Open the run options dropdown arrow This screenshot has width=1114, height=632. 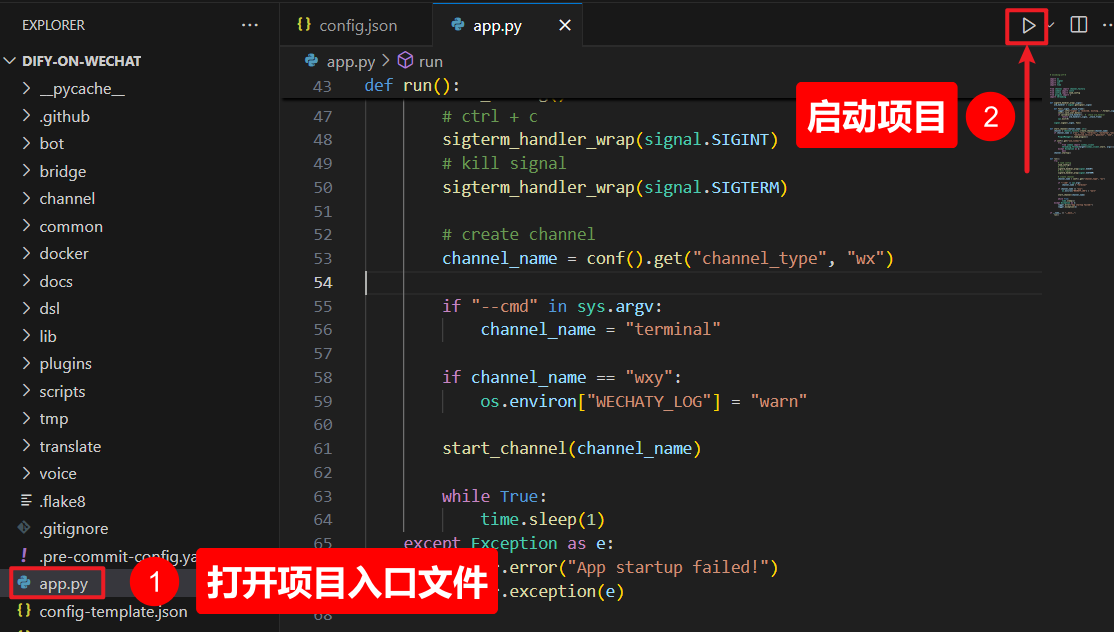tap(1051, 26)
